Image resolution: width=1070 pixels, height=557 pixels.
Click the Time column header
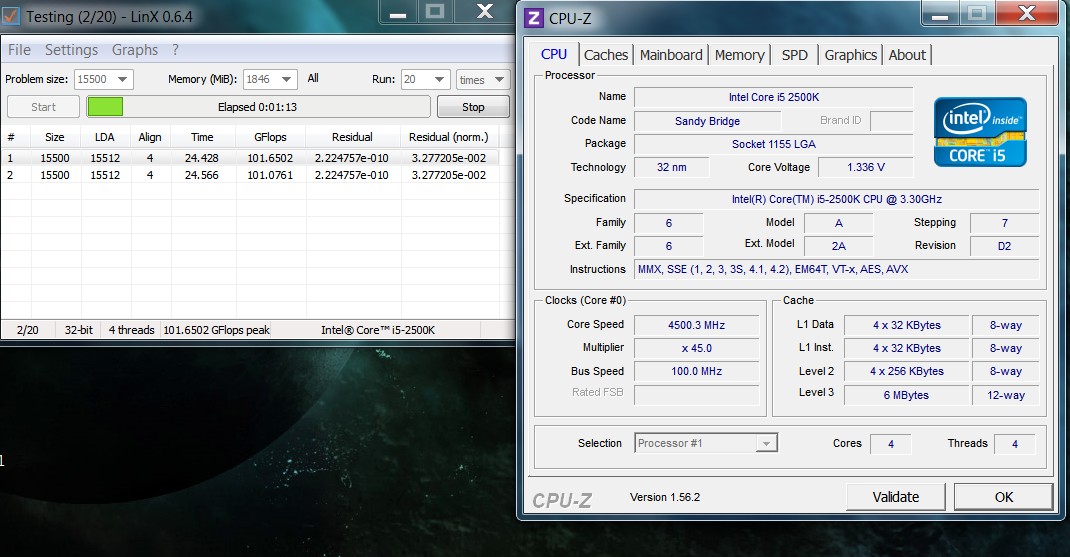(x=202, y=137)
